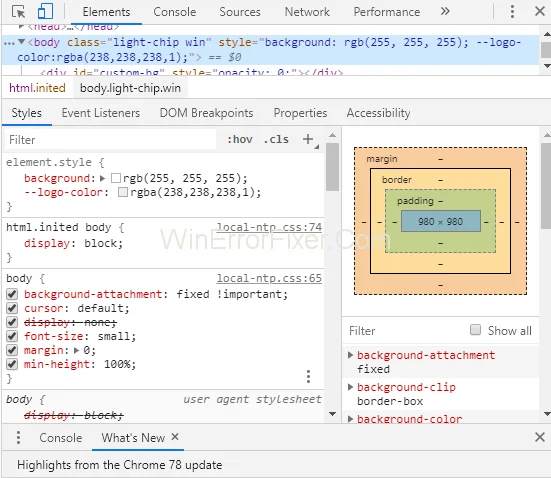This screenshot has height=478, width=551.
Task: Open the Performance tab
Action: [x=387, y=12]
